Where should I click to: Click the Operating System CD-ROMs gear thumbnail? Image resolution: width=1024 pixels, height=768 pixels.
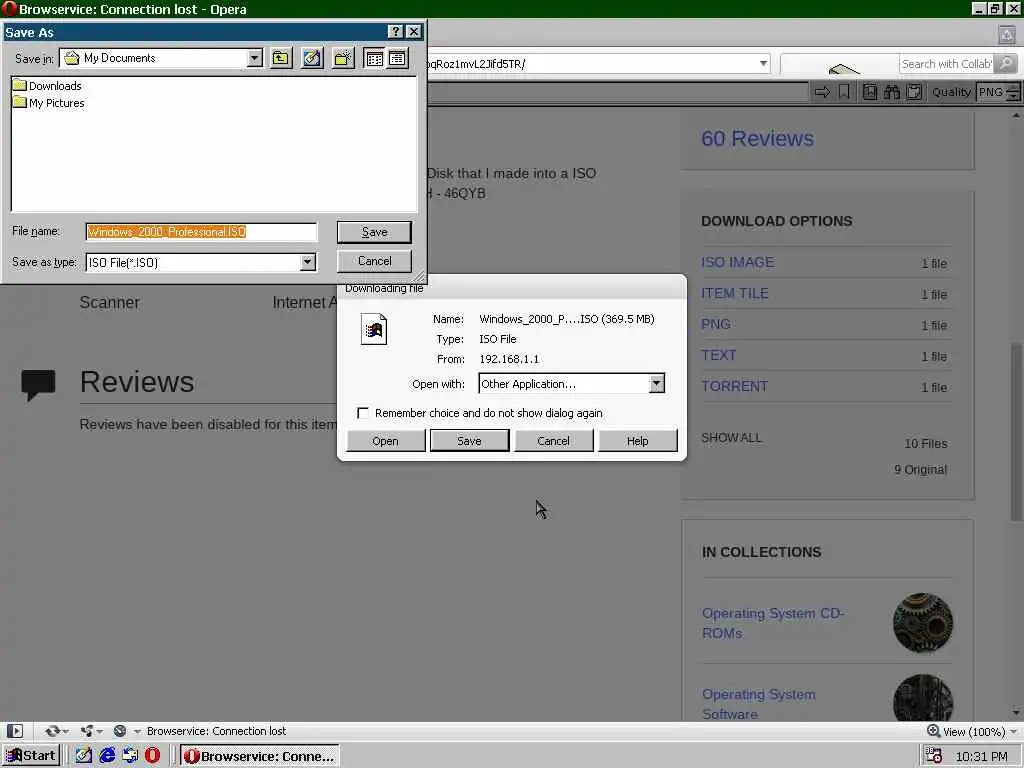coord(923,623)
